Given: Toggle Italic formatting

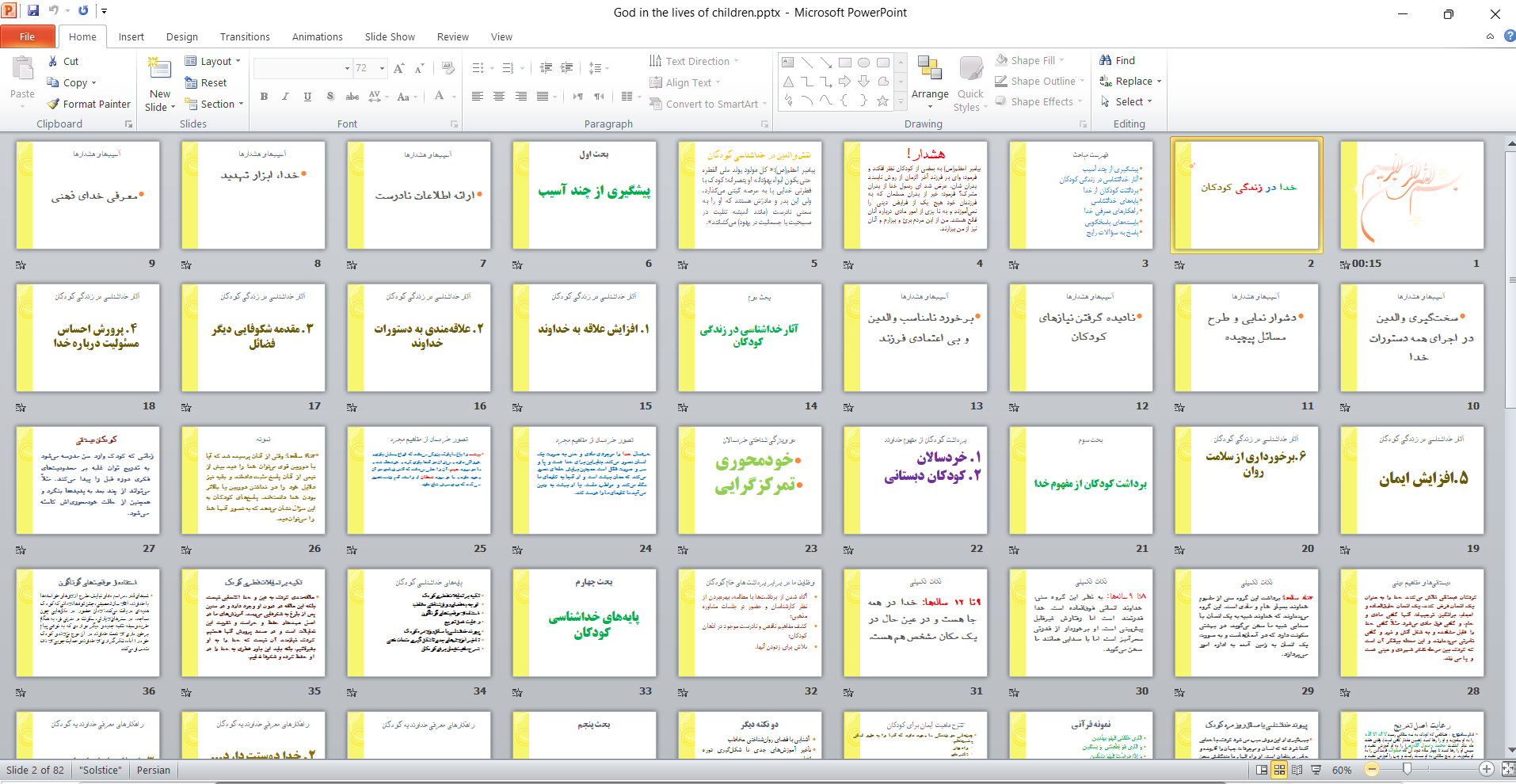Looking at the screenshot, I should [286, 97].
